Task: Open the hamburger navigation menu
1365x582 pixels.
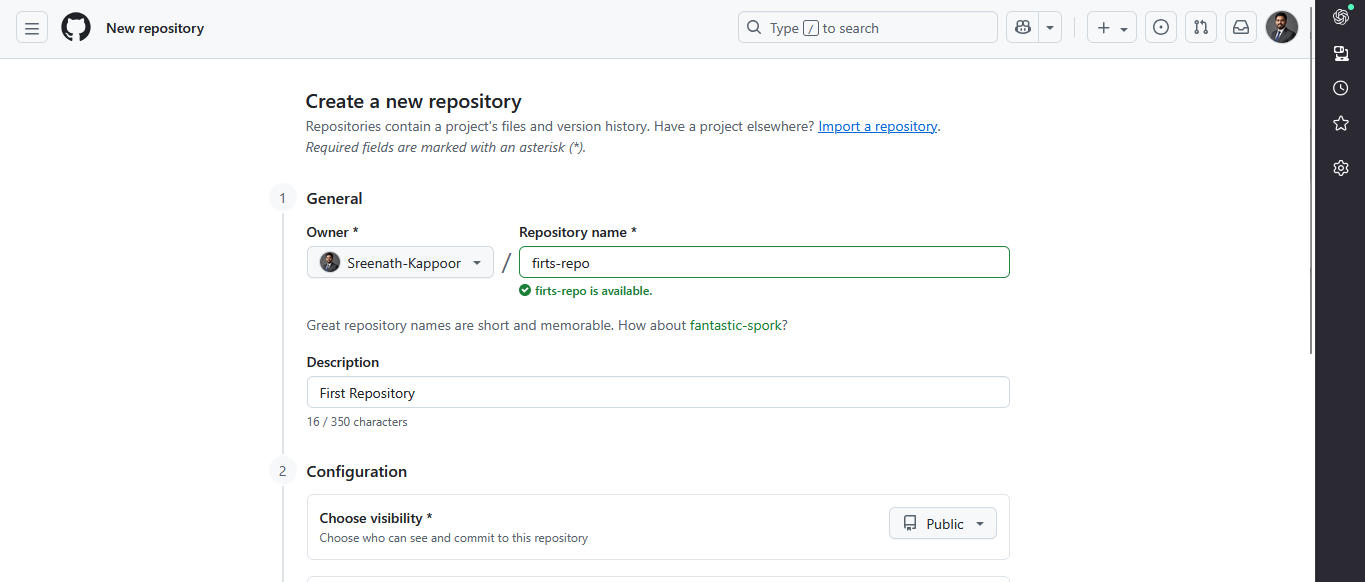Action: pos(31,27)
